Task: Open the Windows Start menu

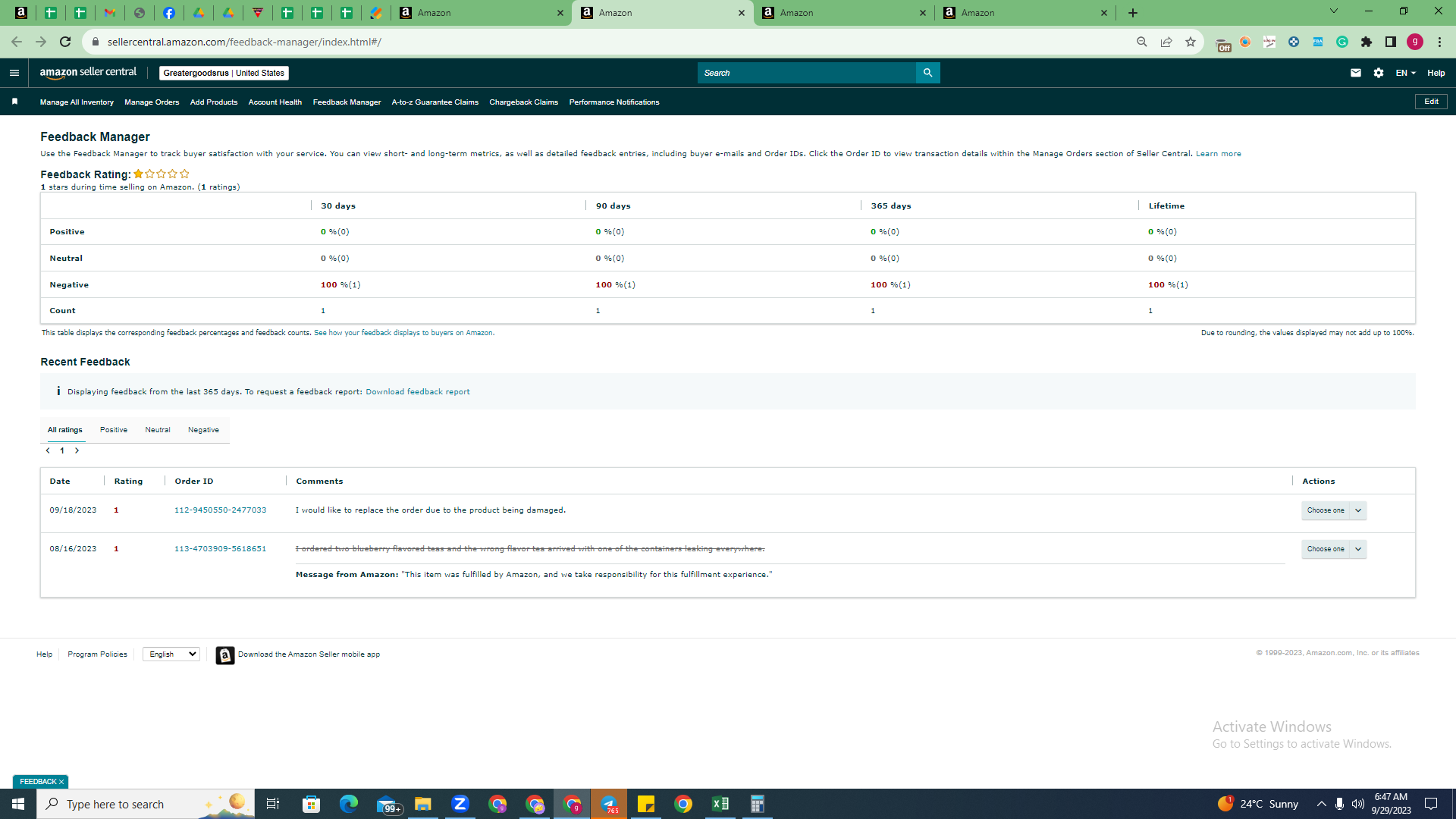Action: 18,804
